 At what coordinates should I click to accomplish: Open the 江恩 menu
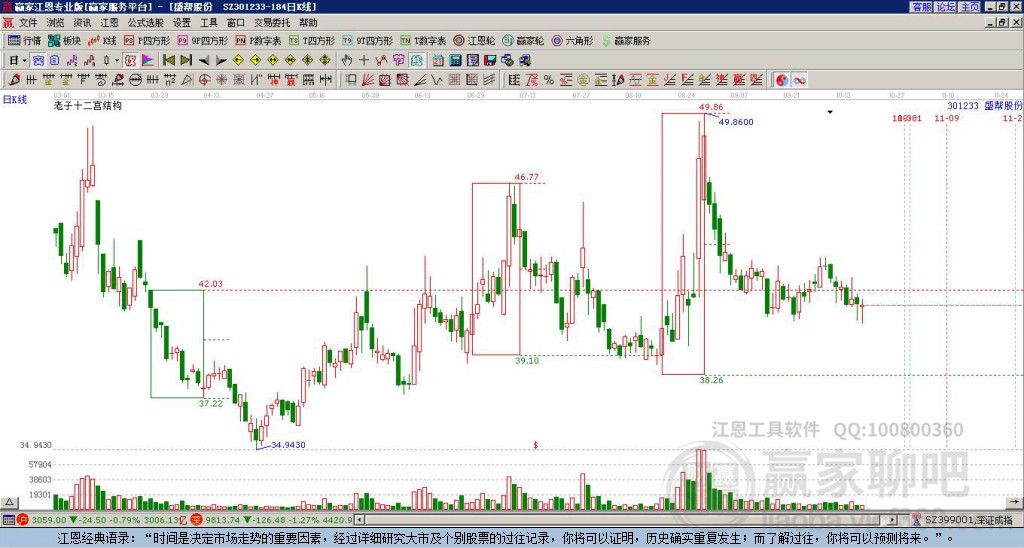110,23
